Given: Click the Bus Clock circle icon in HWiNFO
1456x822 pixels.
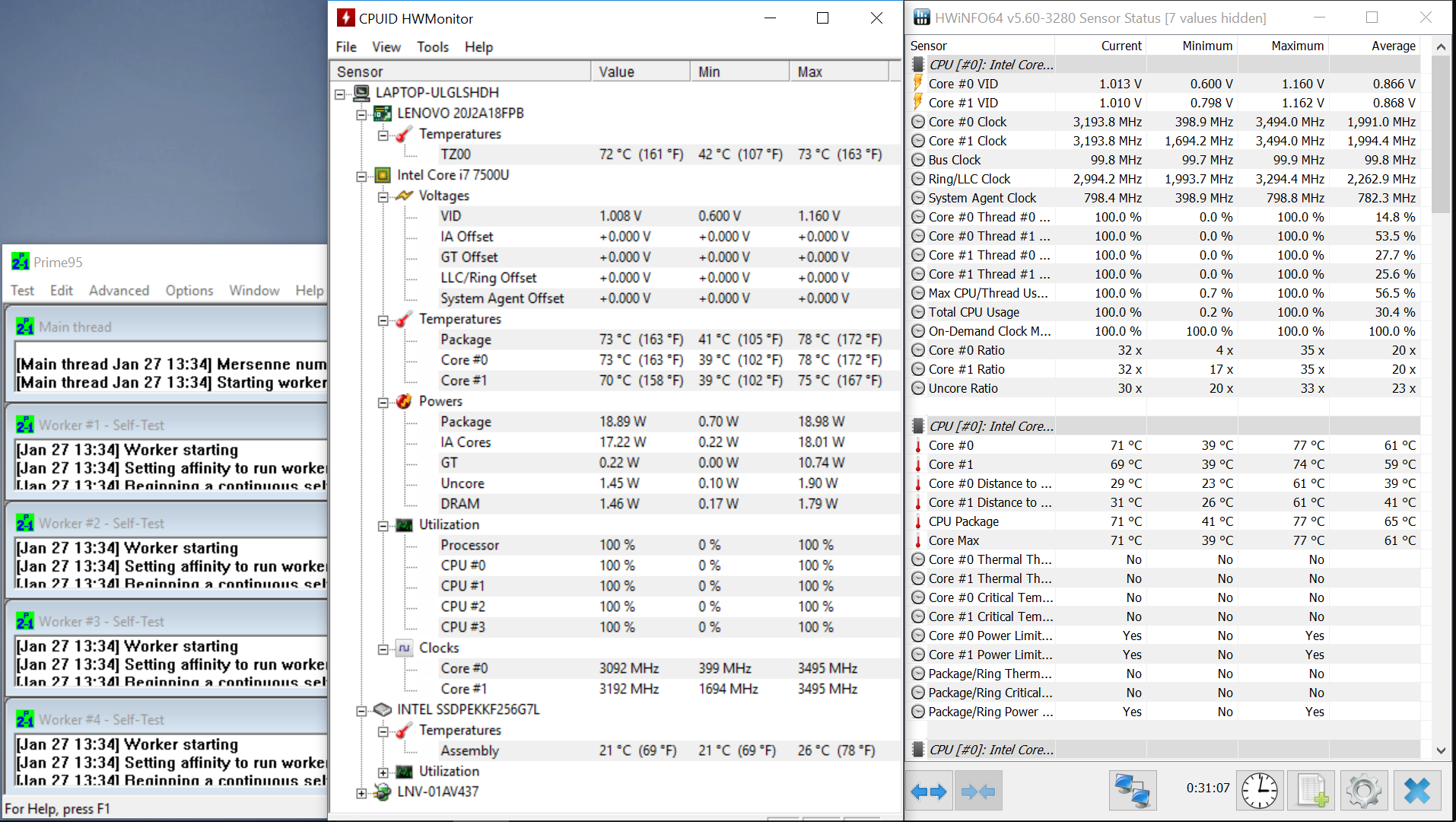Looking at the screenshot, I should click(x=918, y=160).
